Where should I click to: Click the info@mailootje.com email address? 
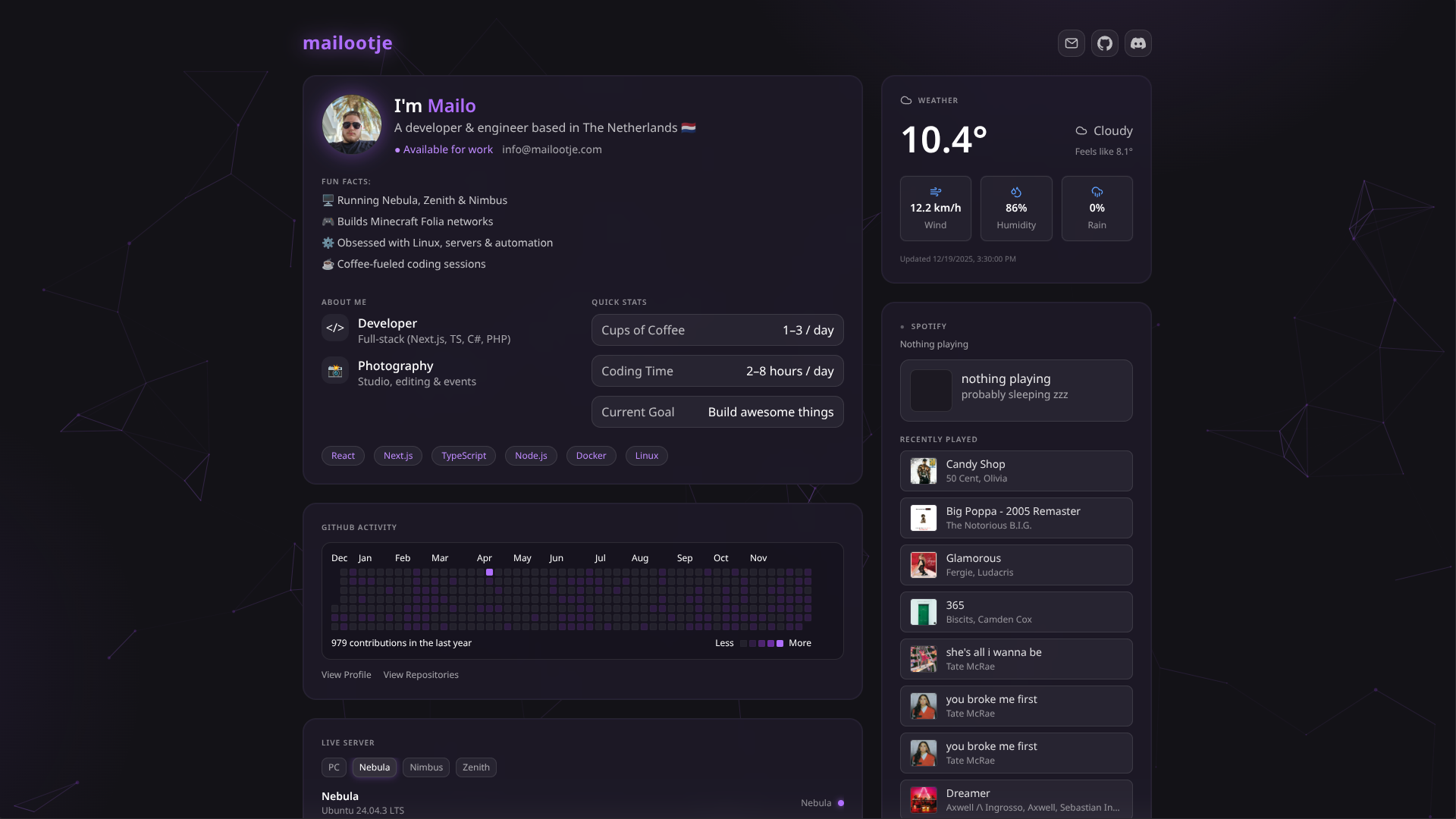pyautogui.click(x=552, y=149)
